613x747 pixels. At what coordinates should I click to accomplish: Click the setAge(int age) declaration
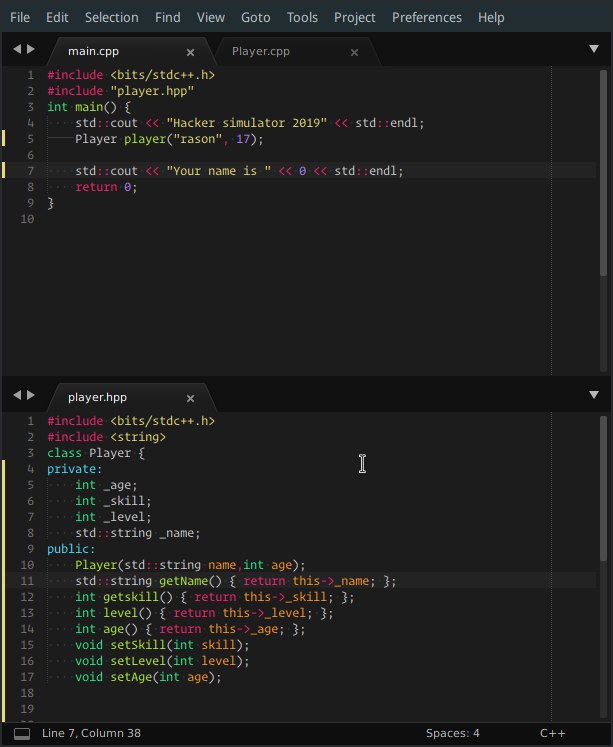(148, 677)
